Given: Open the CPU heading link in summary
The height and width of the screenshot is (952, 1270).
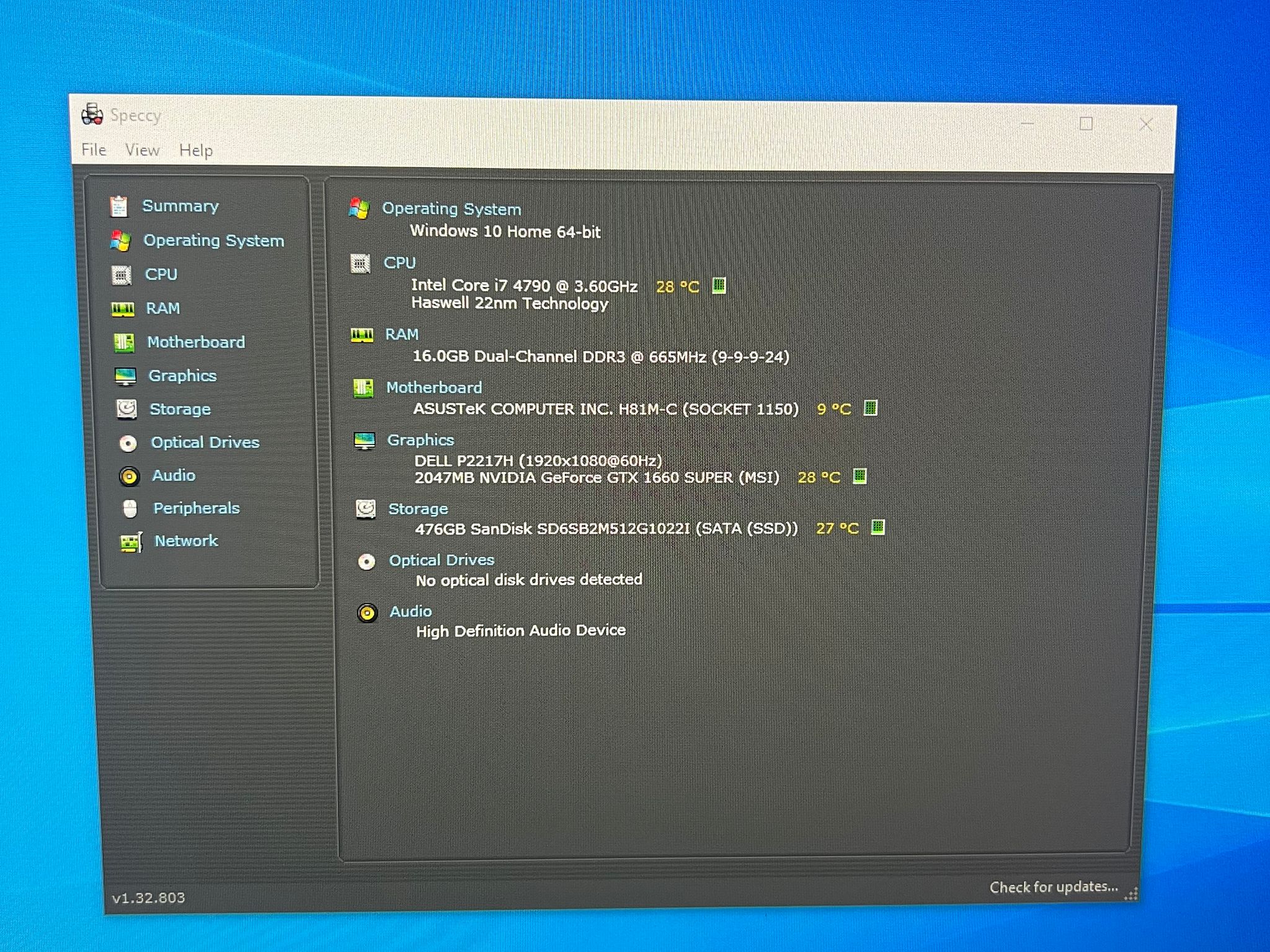Looking at the screenshot, I should (399, 263).
